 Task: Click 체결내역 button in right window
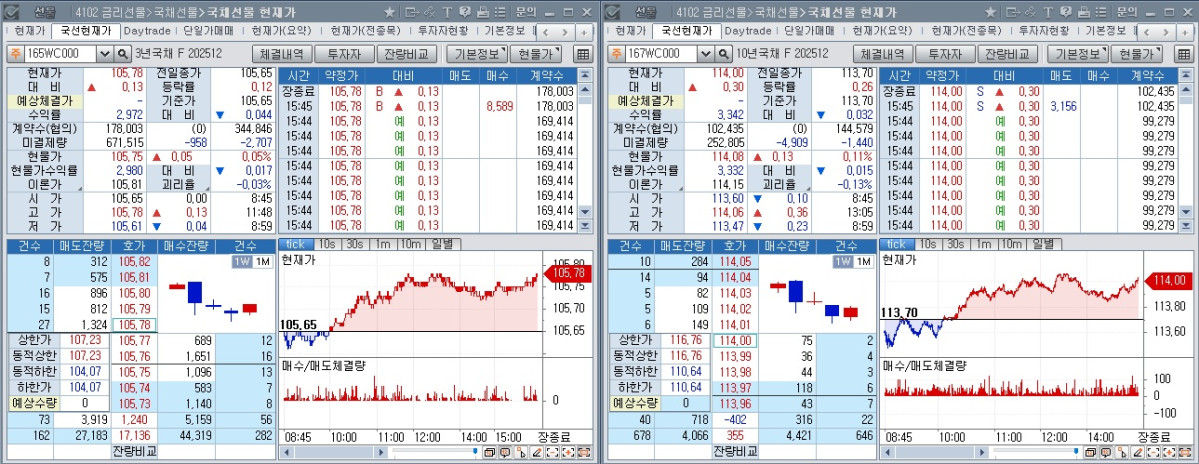883,54
